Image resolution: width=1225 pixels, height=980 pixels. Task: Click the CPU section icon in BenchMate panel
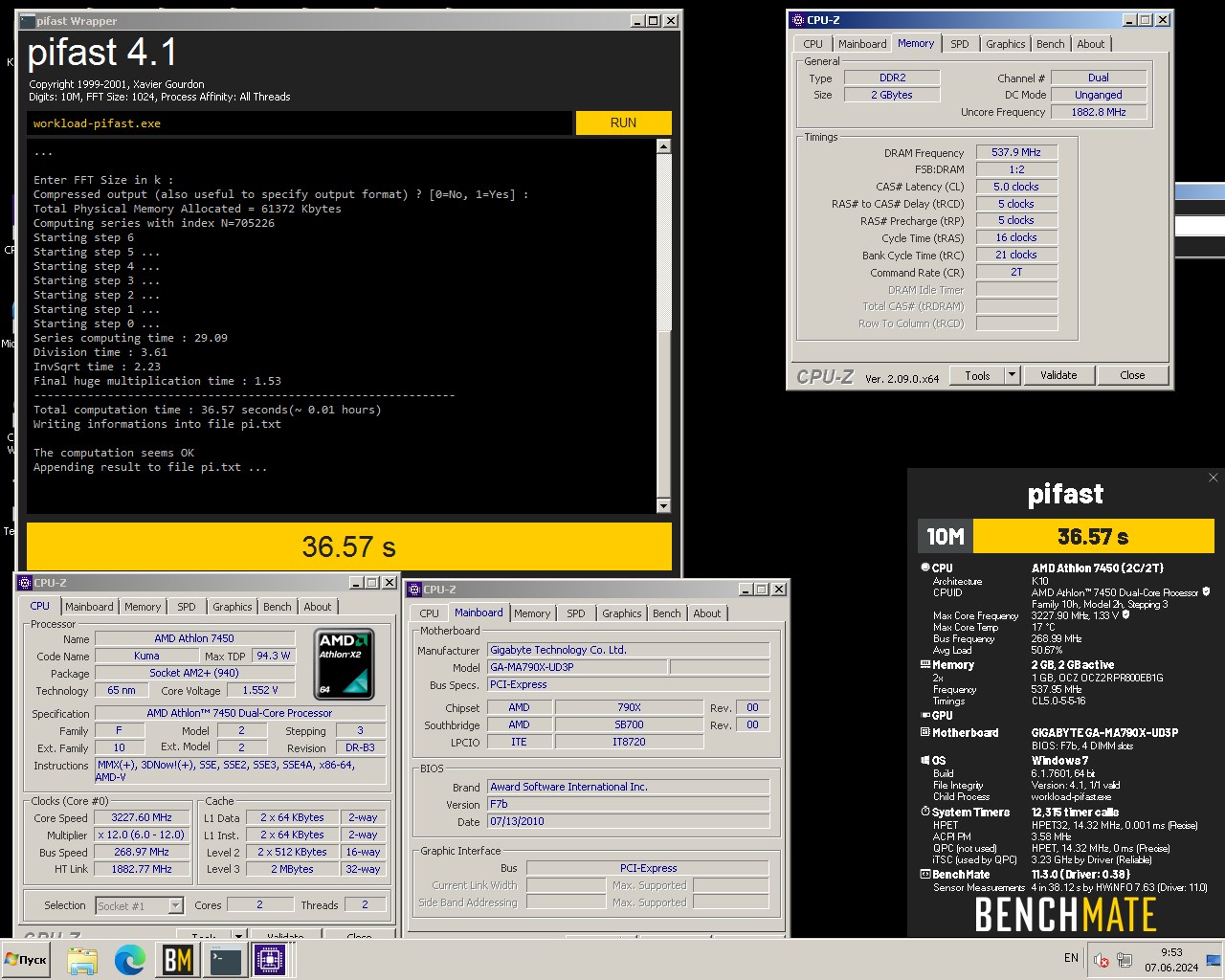tap(925, 568)
